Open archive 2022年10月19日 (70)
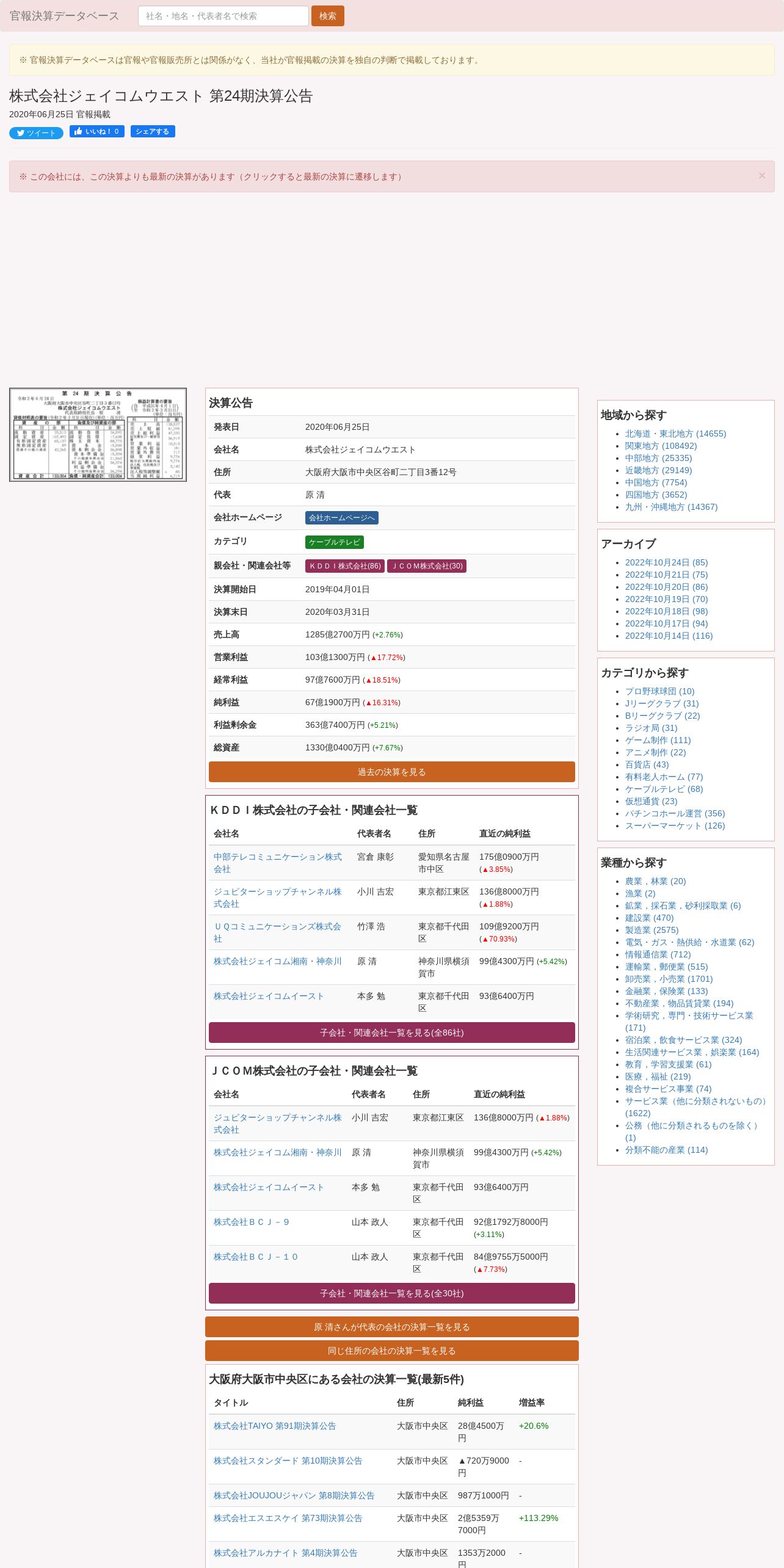This screenshot has width=784, height=1568. coord(667,599)
